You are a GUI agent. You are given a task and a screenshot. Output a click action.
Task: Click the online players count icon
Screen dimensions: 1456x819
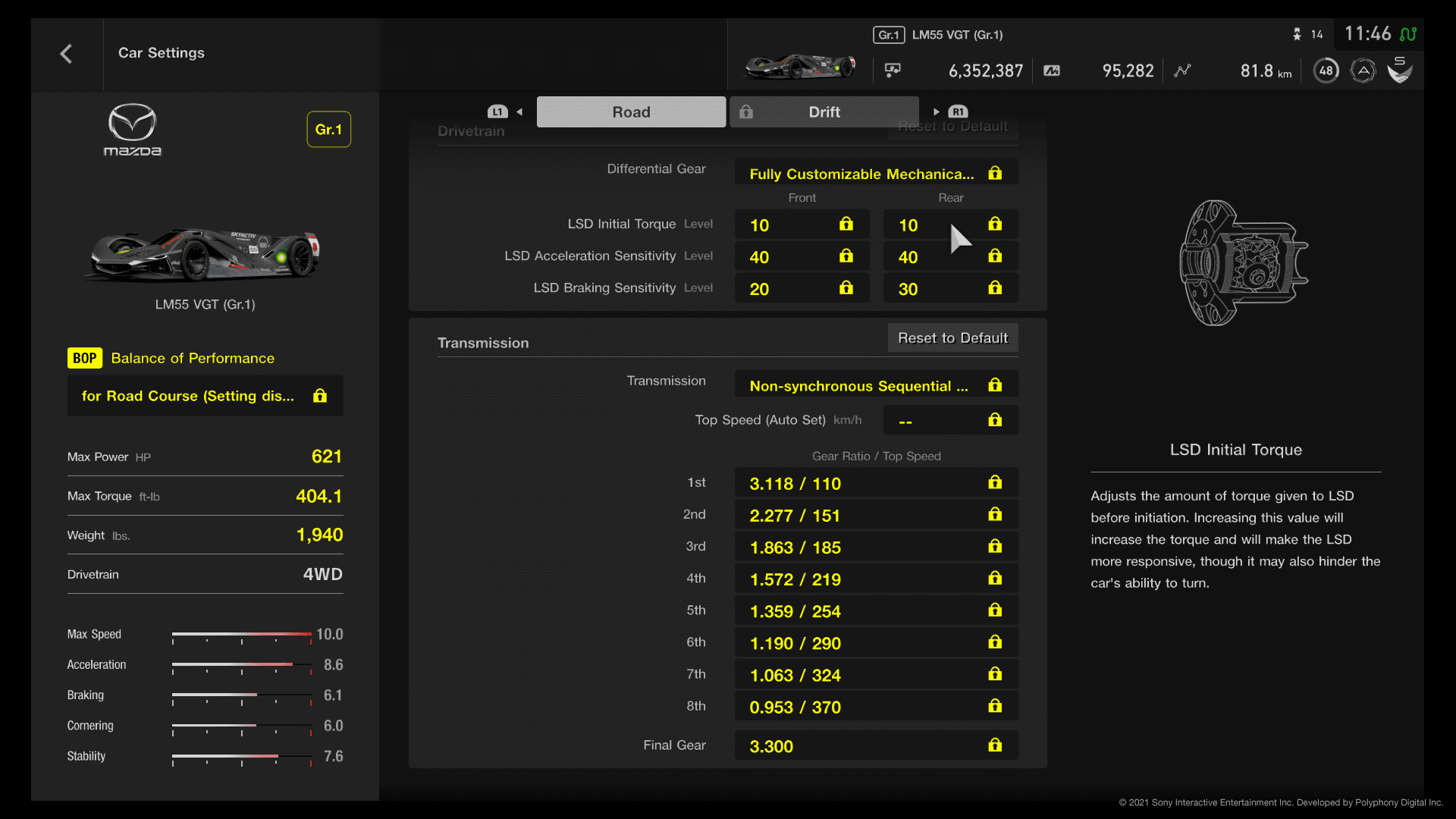pyautogui.click(x=1297, y=34)
